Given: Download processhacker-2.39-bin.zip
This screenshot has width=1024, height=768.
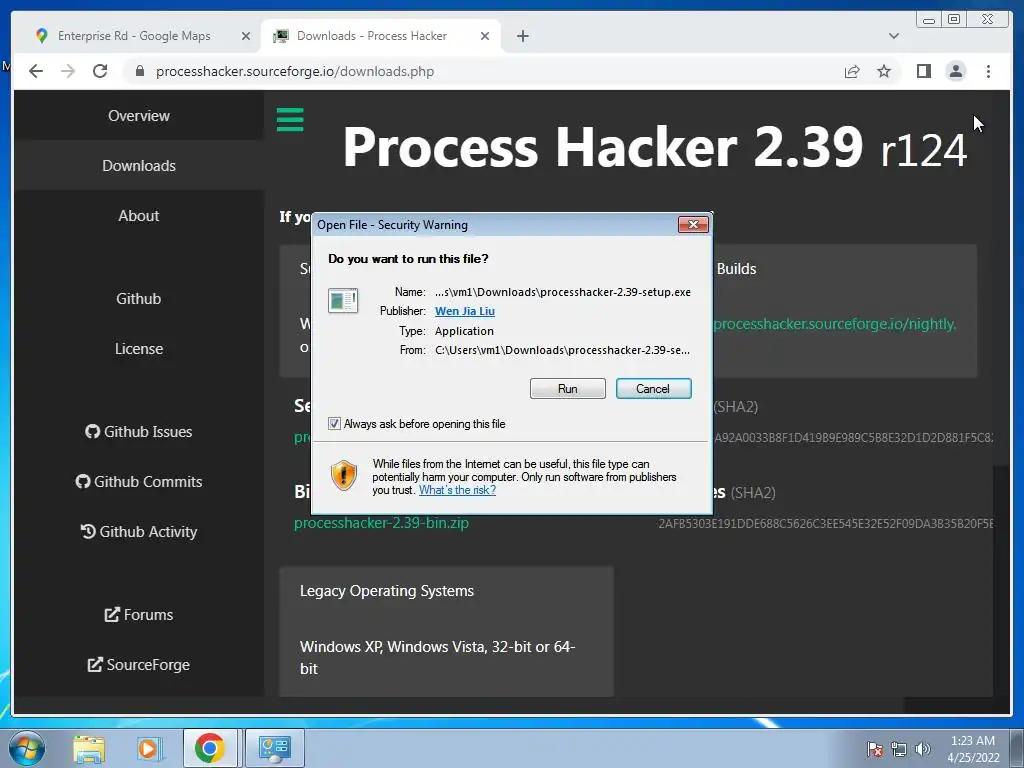Looking at the screenshot, I should (x=381, y=523).
